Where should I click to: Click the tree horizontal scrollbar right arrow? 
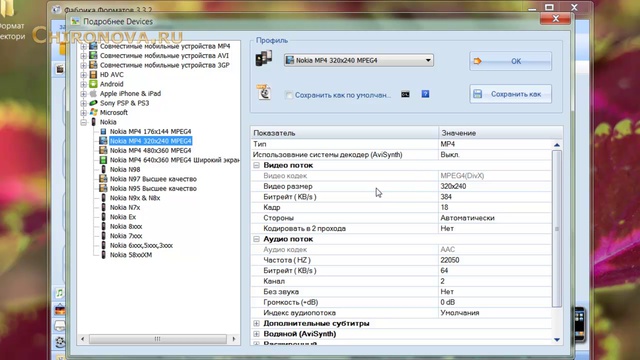233,339
